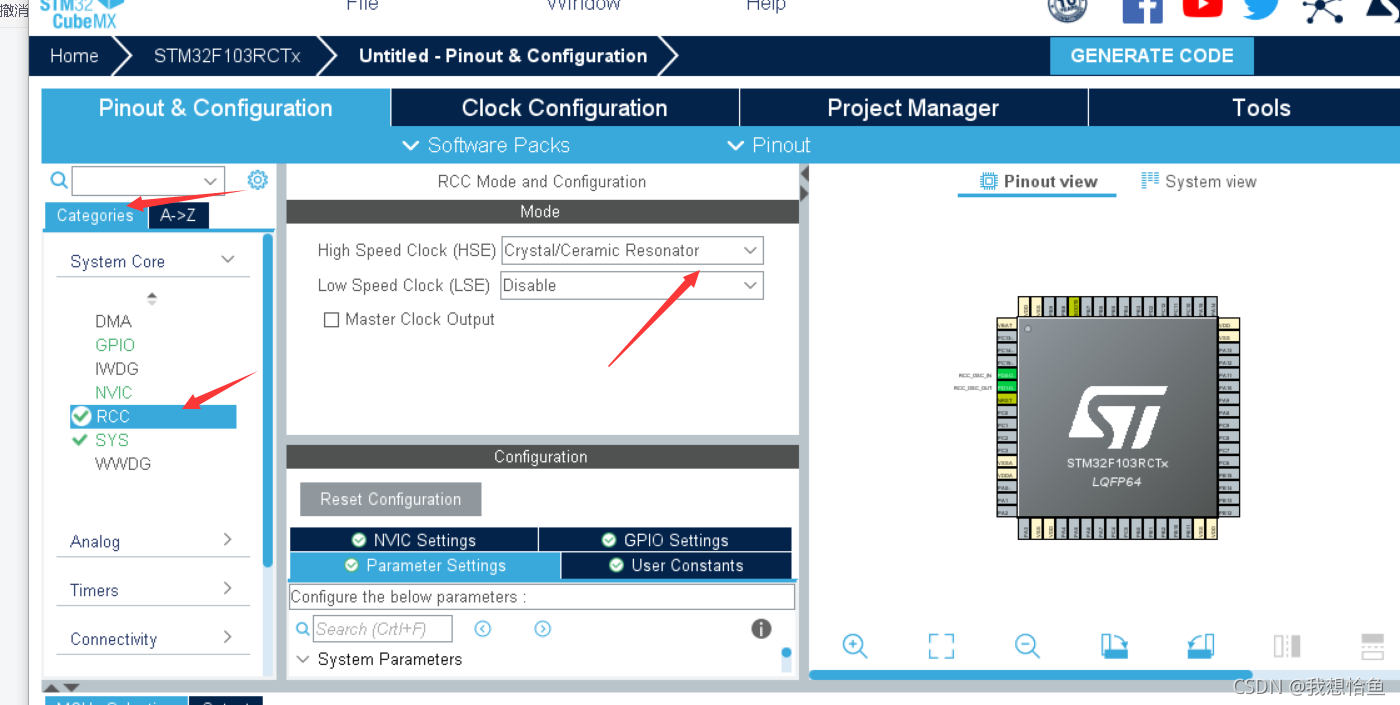Collapse the bottom panel with the arrow handles

[x=62, y=687]
